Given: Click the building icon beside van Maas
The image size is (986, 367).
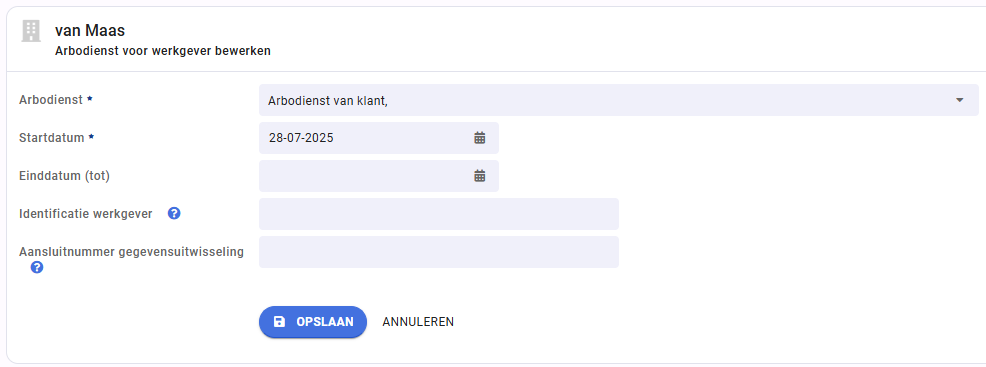Looking at the screenshot, I should pyautogui.click(x=30, y=31).
